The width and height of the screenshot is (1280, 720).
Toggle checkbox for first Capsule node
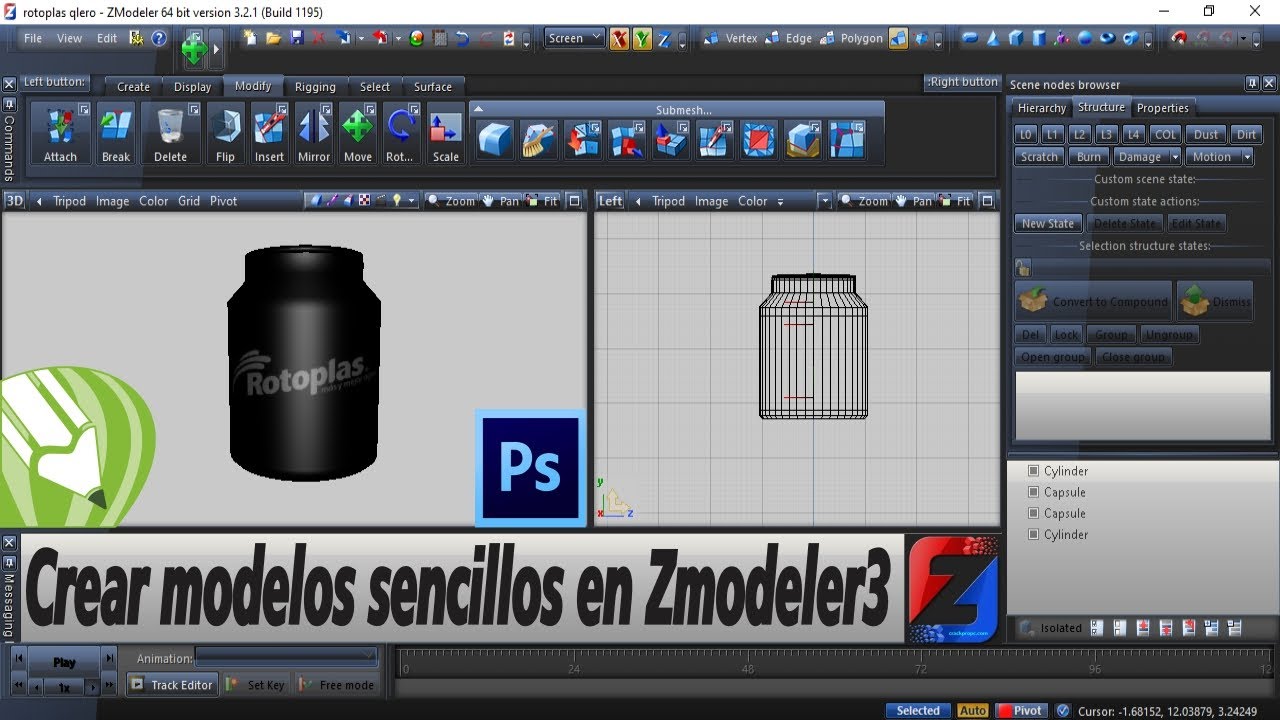[1034, 492]
